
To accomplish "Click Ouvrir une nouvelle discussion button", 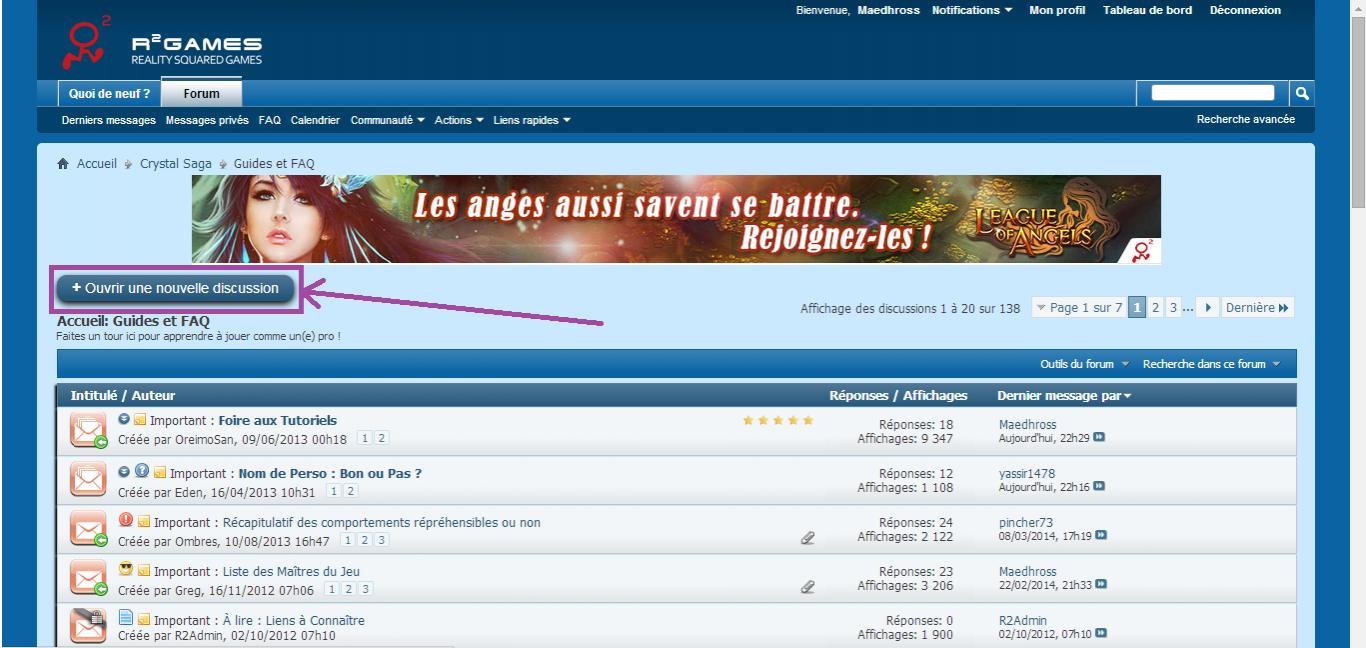I will [x=176, y=288].
